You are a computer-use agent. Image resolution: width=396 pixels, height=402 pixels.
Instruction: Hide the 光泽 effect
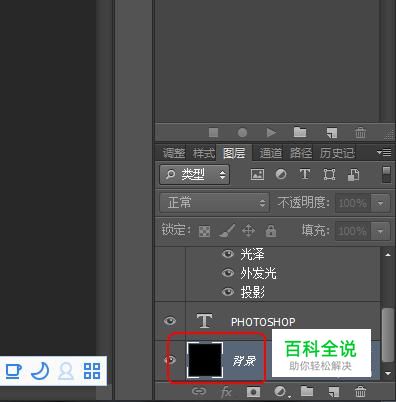click(228, 254)
